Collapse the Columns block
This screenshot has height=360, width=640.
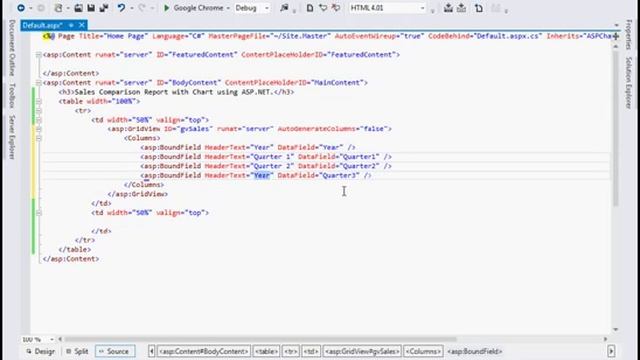pyautogui.click(x=38, y=139)
